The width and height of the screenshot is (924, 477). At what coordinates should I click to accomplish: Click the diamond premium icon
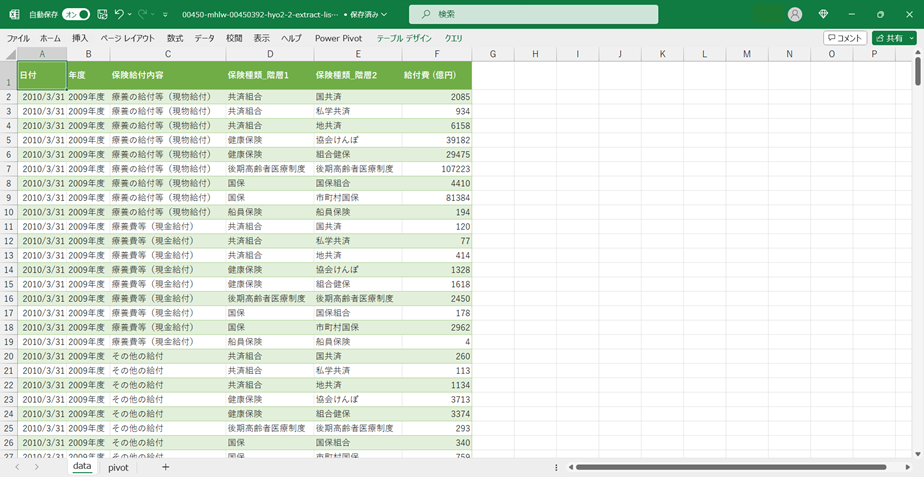tap(823, 14)
